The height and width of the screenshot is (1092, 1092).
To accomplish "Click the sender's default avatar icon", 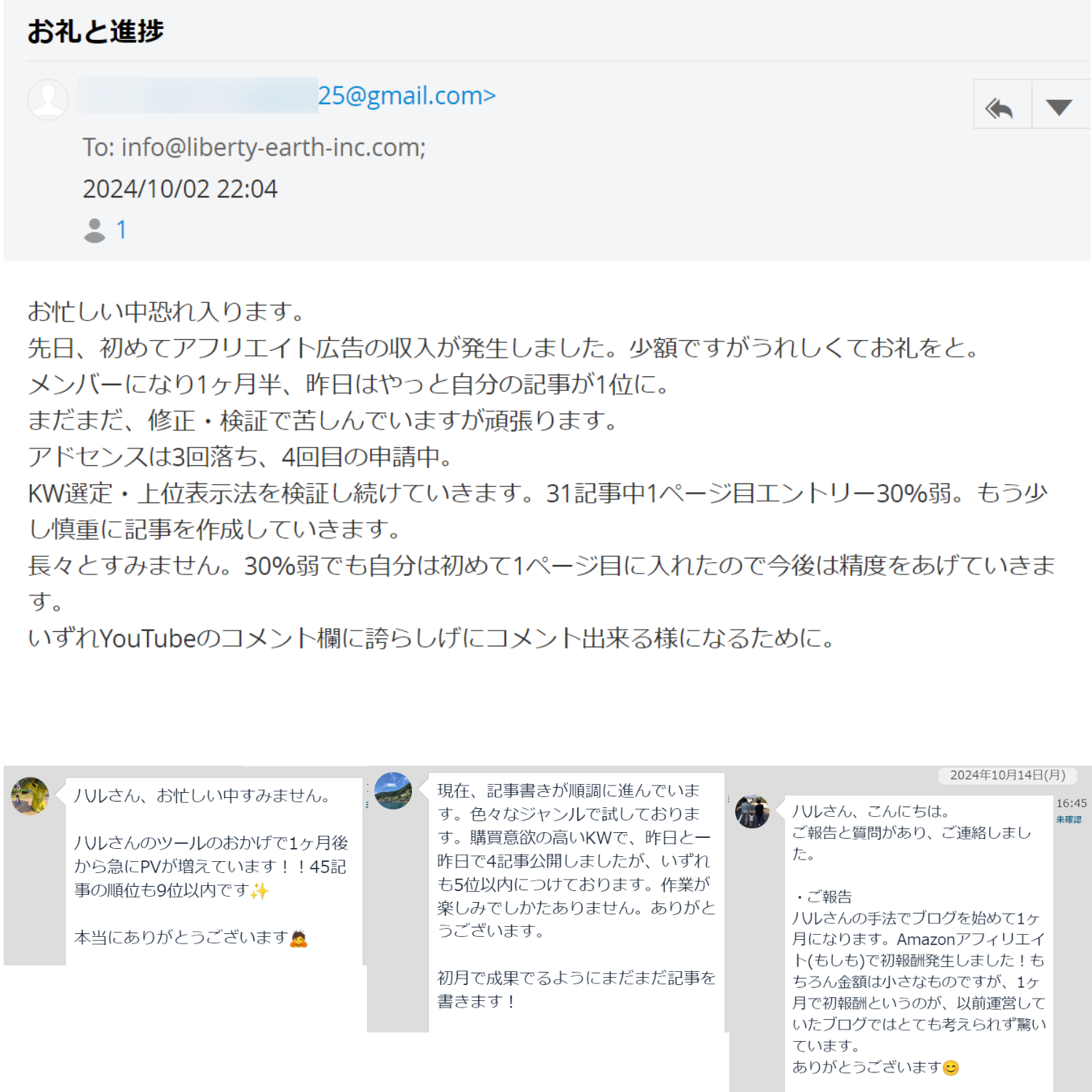I will pyautogui.click(x=48, y=98).
